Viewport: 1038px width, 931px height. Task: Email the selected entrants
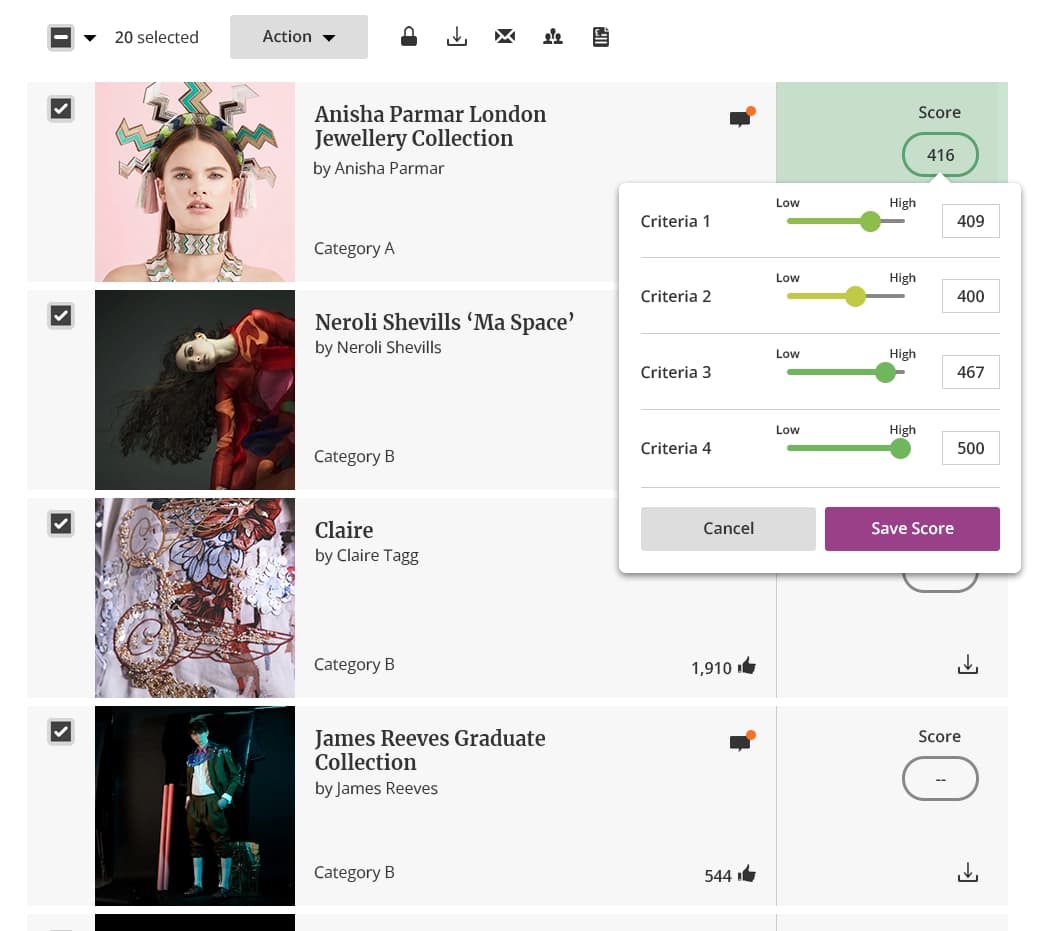(504, 36)
